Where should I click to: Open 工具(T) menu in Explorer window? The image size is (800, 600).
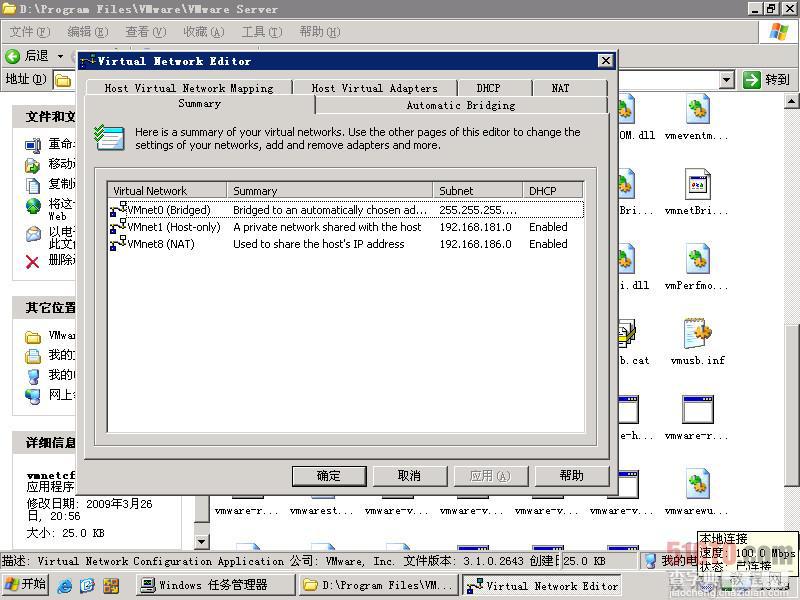coord(262,32)
